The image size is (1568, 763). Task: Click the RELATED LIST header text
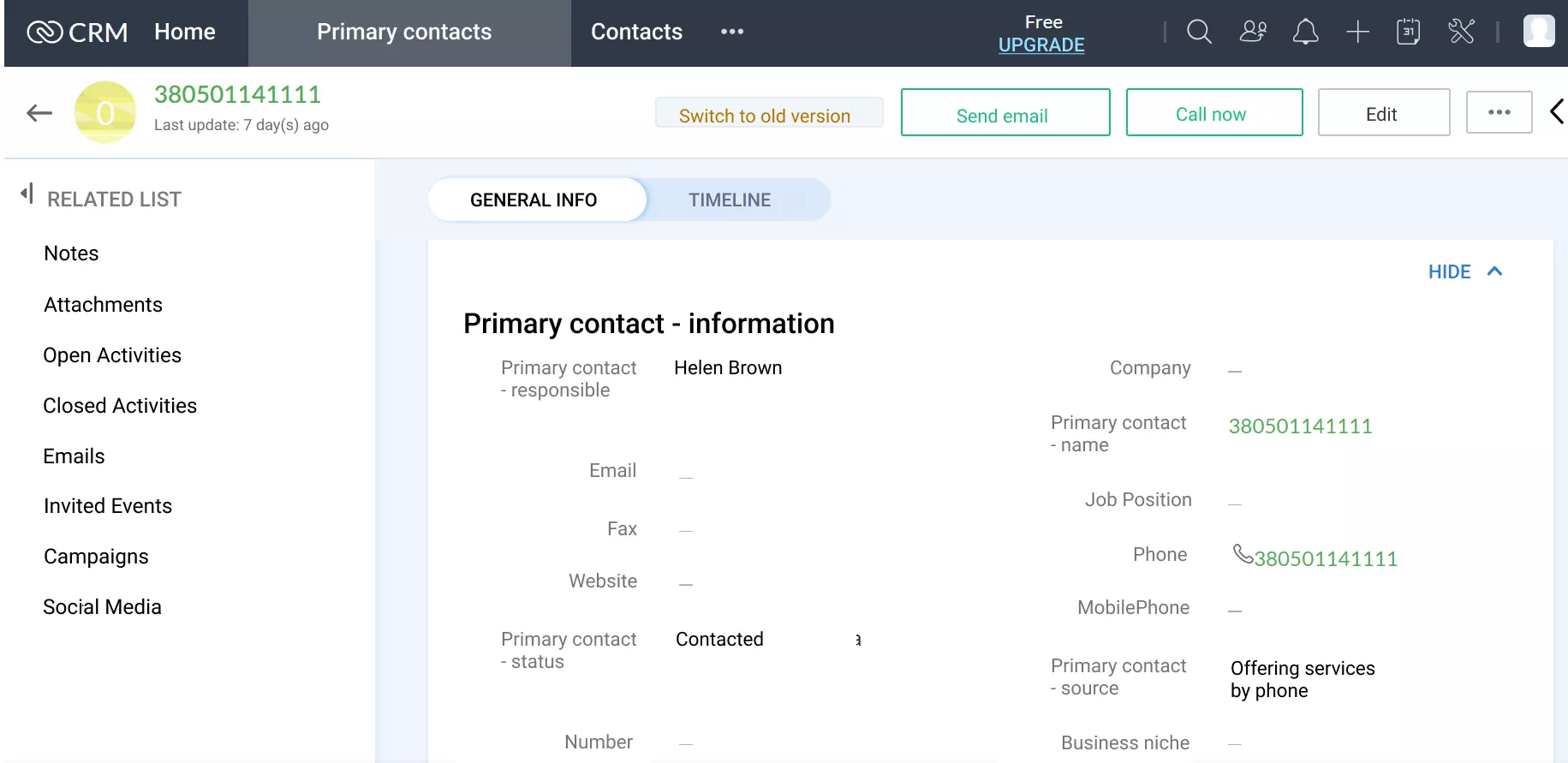tap(114, 200)
